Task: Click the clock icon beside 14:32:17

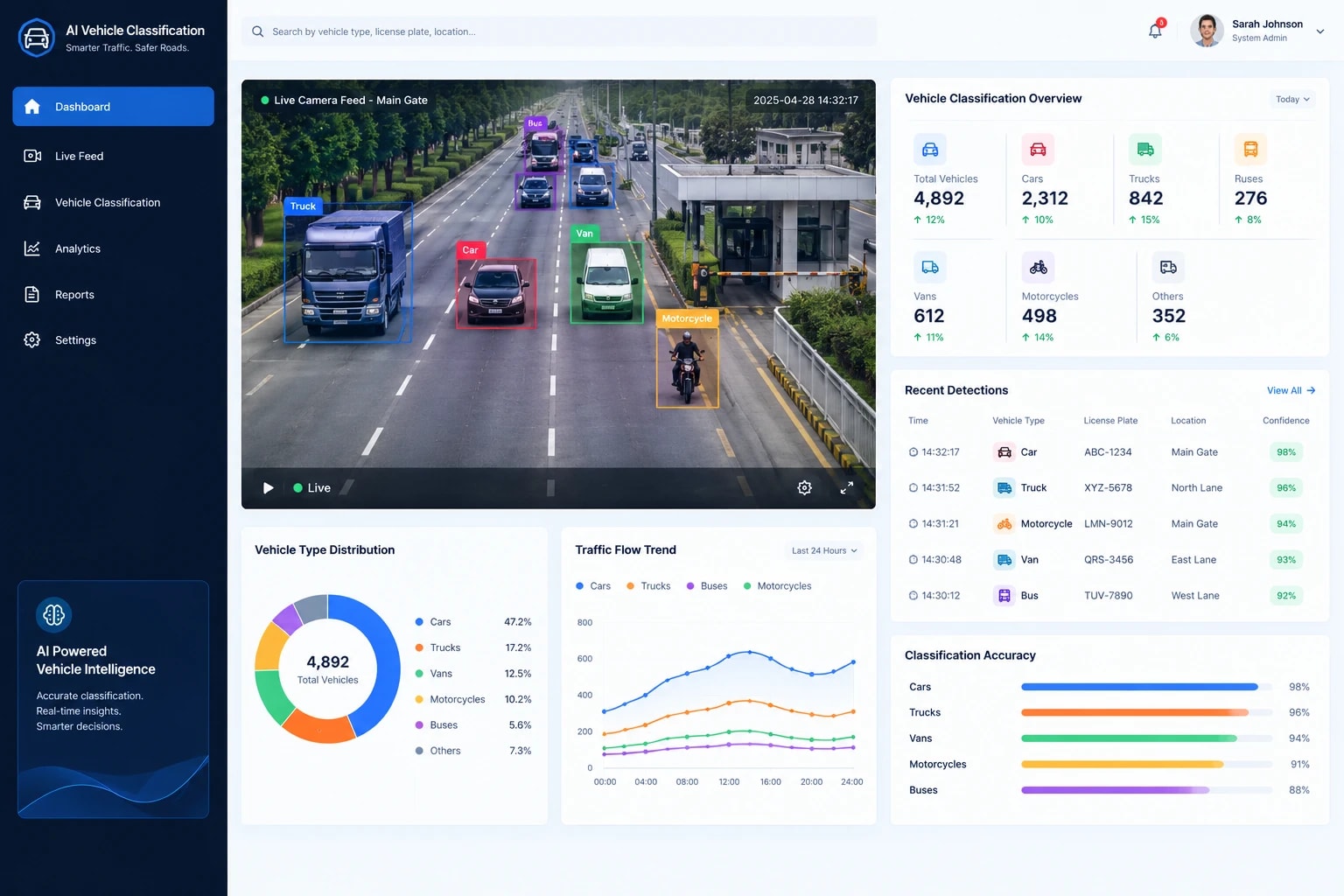Action: 913,452
